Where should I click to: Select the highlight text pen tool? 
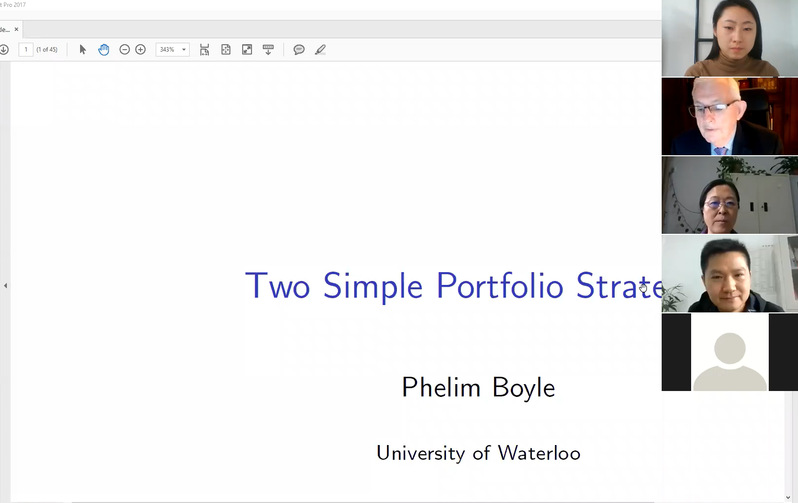[320, 49]
